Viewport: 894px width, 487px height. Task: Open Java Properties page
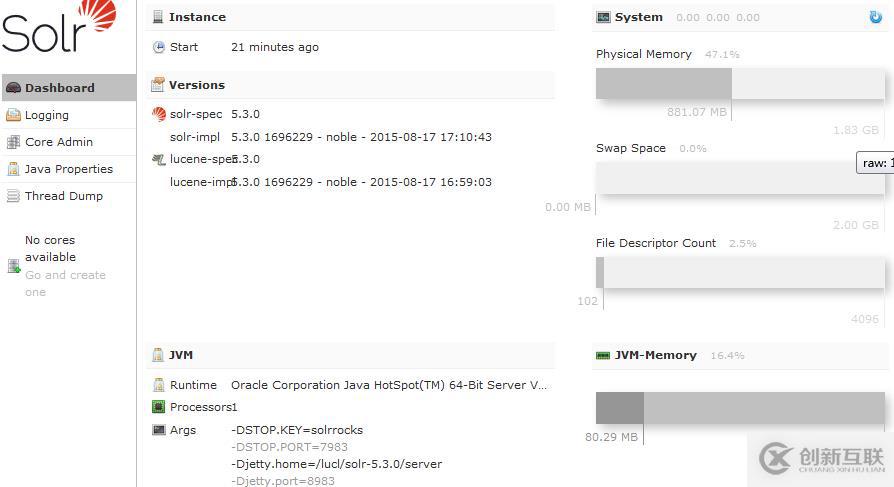69,169
